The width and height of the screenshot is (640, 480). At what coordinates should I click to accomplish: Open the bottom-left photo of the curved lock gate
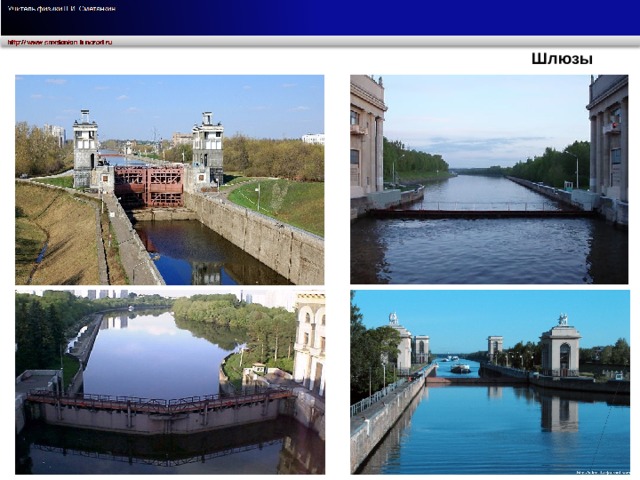pyautogui.click(x=170, y=382)
